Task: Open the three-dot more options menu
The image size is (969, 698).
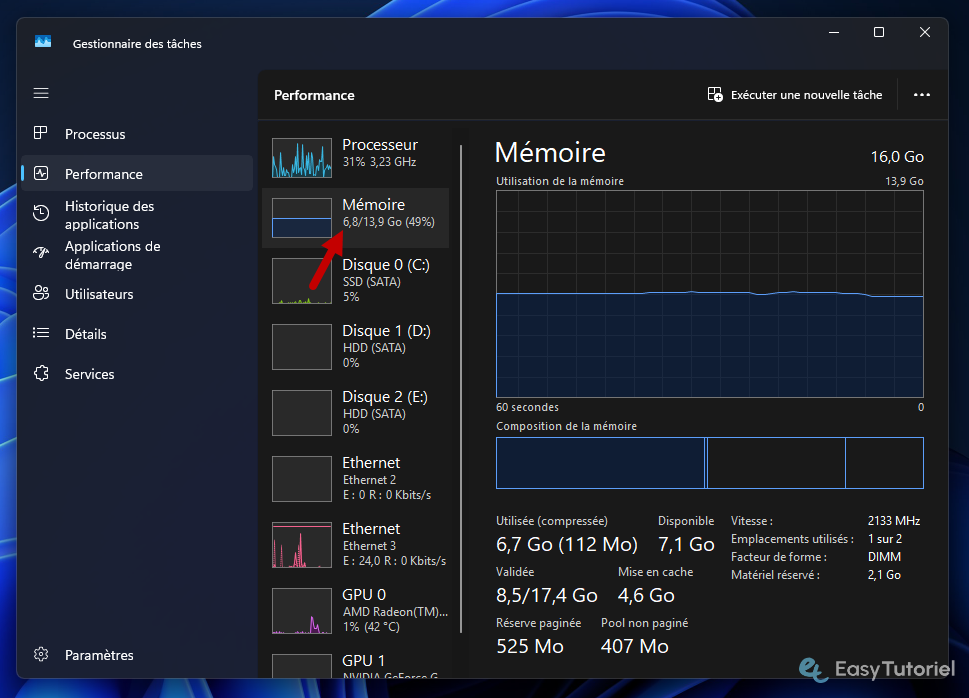Action: (x=922, y=95)
